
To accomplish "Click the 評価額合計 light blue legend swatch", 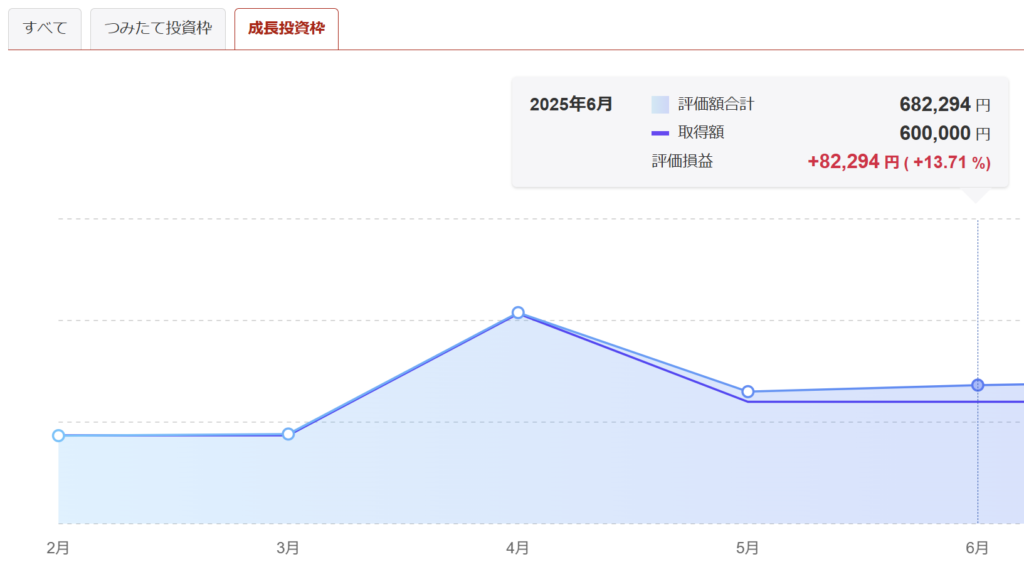I will click(x=660, y=104).
